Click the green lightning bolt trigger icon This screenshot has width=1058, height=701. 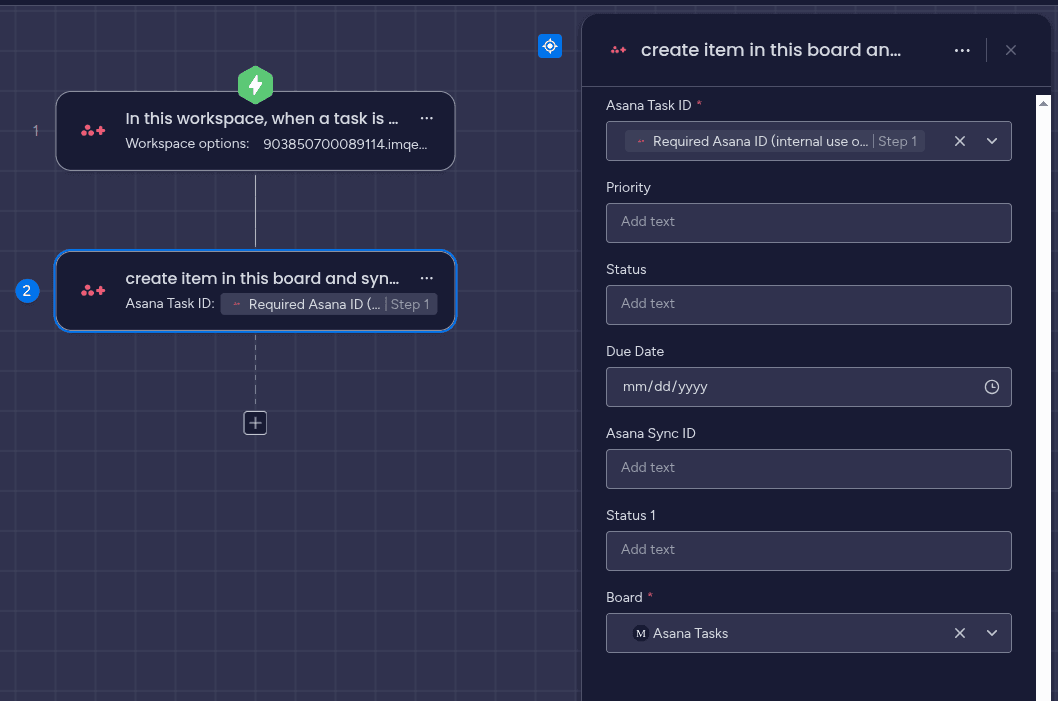pyautogui.click(x=255, y=85)
